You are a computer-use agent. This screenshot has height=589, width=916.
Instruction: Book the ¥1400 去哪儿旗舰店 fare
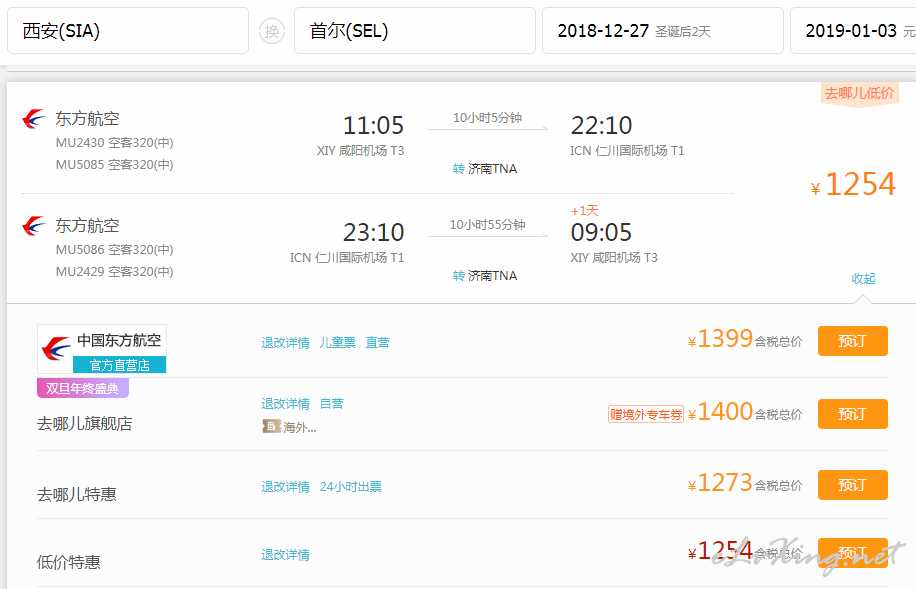click(852, 414)
